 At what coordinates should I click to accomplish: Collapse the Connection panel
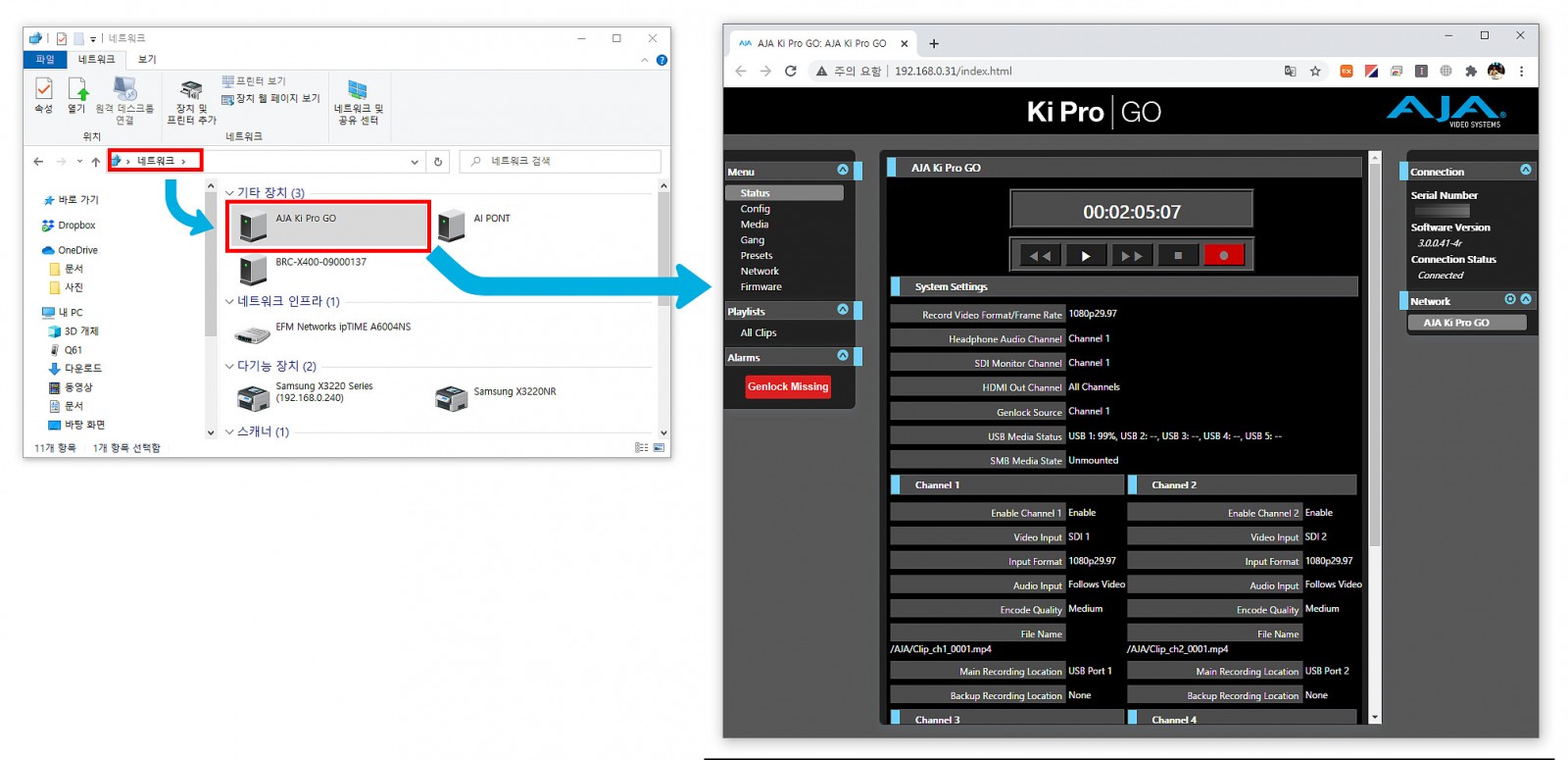pos(1526,170)
